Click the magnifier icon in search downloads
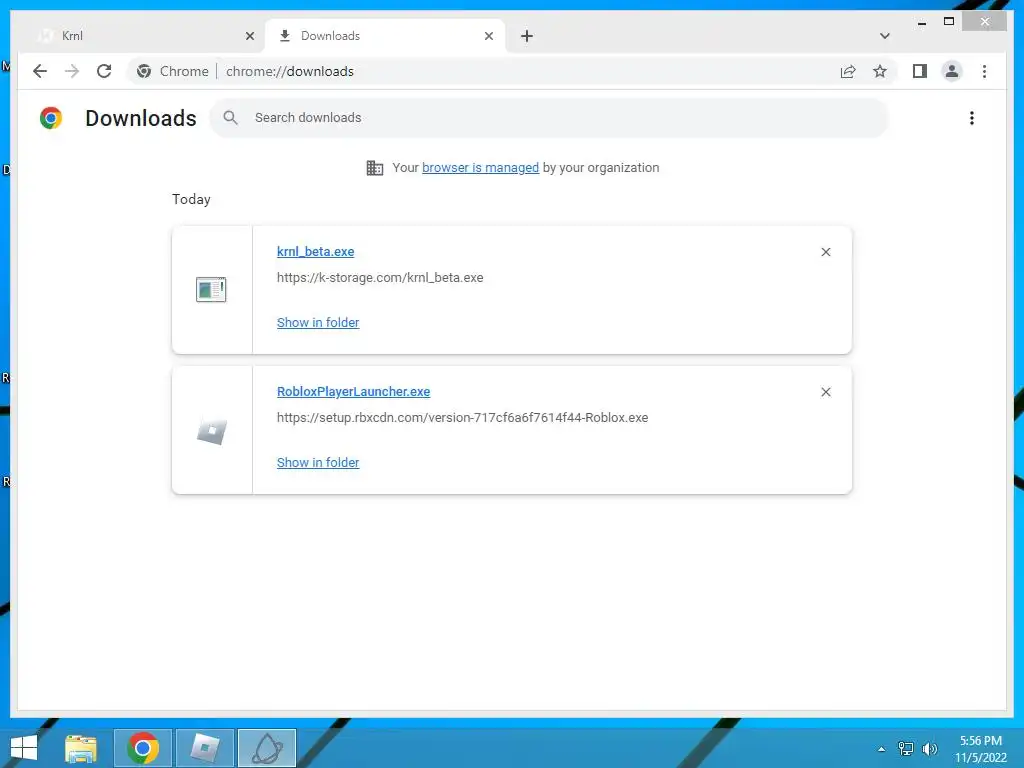 (x=230, y=118)
